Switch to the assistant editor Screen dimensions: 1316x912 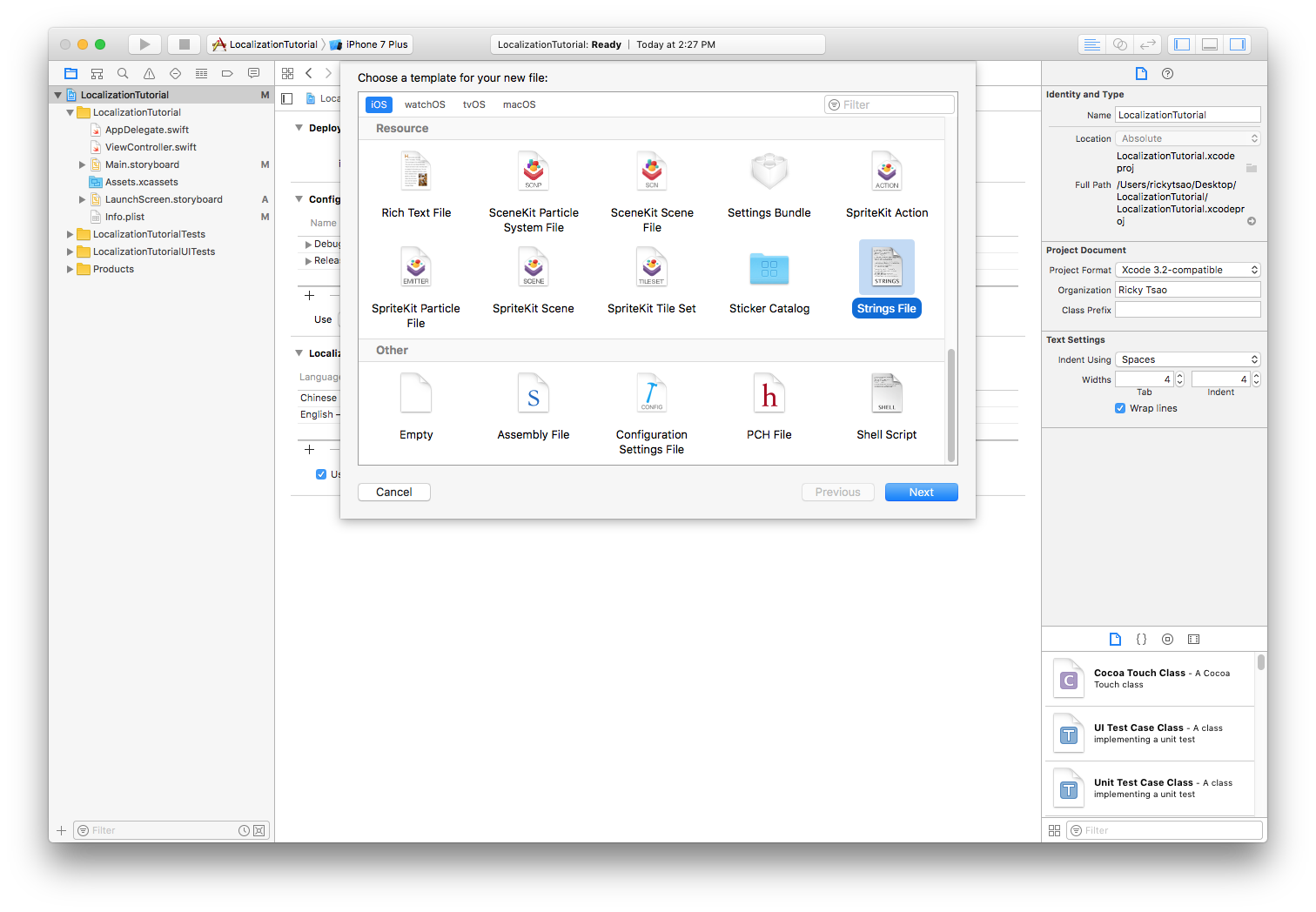(x=1120, y=44)
